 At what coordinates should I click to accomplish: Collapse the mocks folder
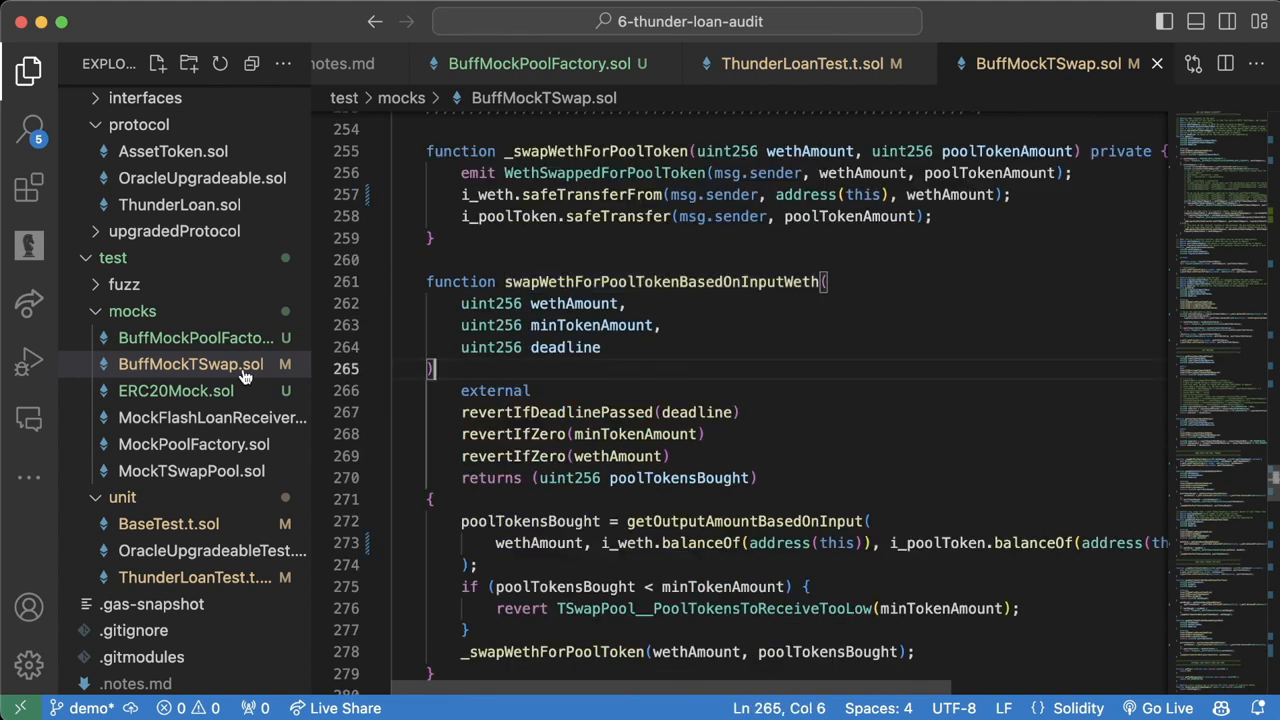point(132,311)
